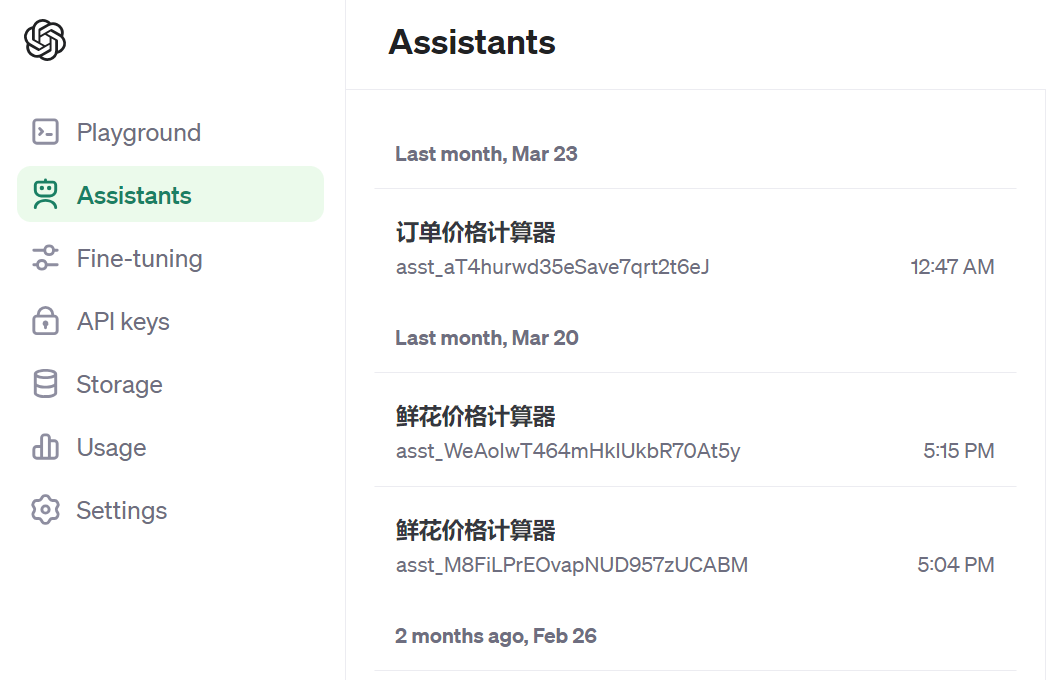Click the Assistants robot icon
This screenshot has width=1046, height=680.
pos(45,194)
